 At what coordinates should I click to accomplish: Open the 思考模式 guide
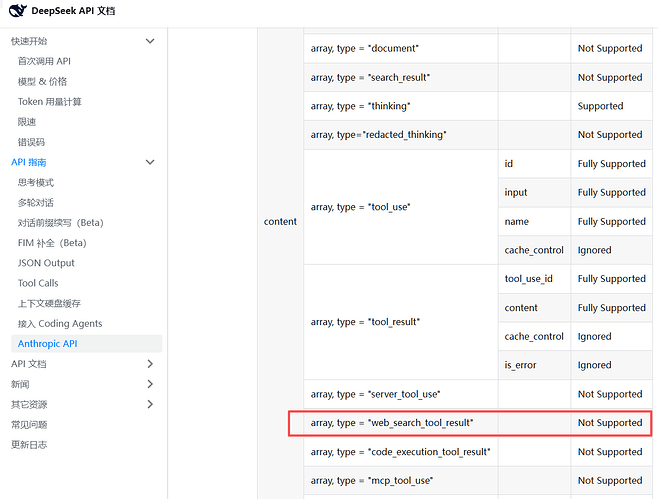point(36,182)
